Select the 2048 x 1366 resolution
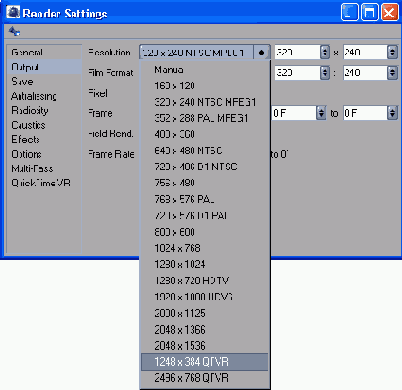 [x=180, y=329]
